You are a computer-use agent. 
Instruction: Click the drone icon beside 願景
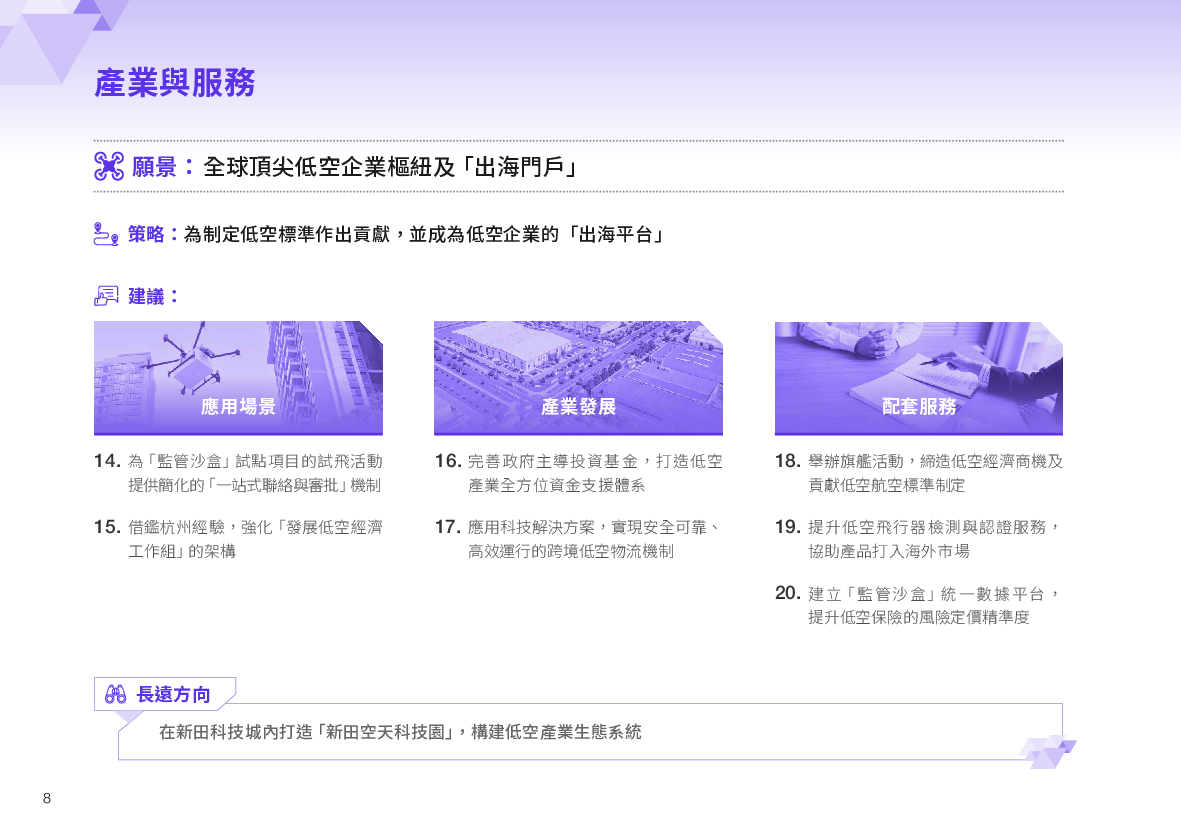click(108, 167)
